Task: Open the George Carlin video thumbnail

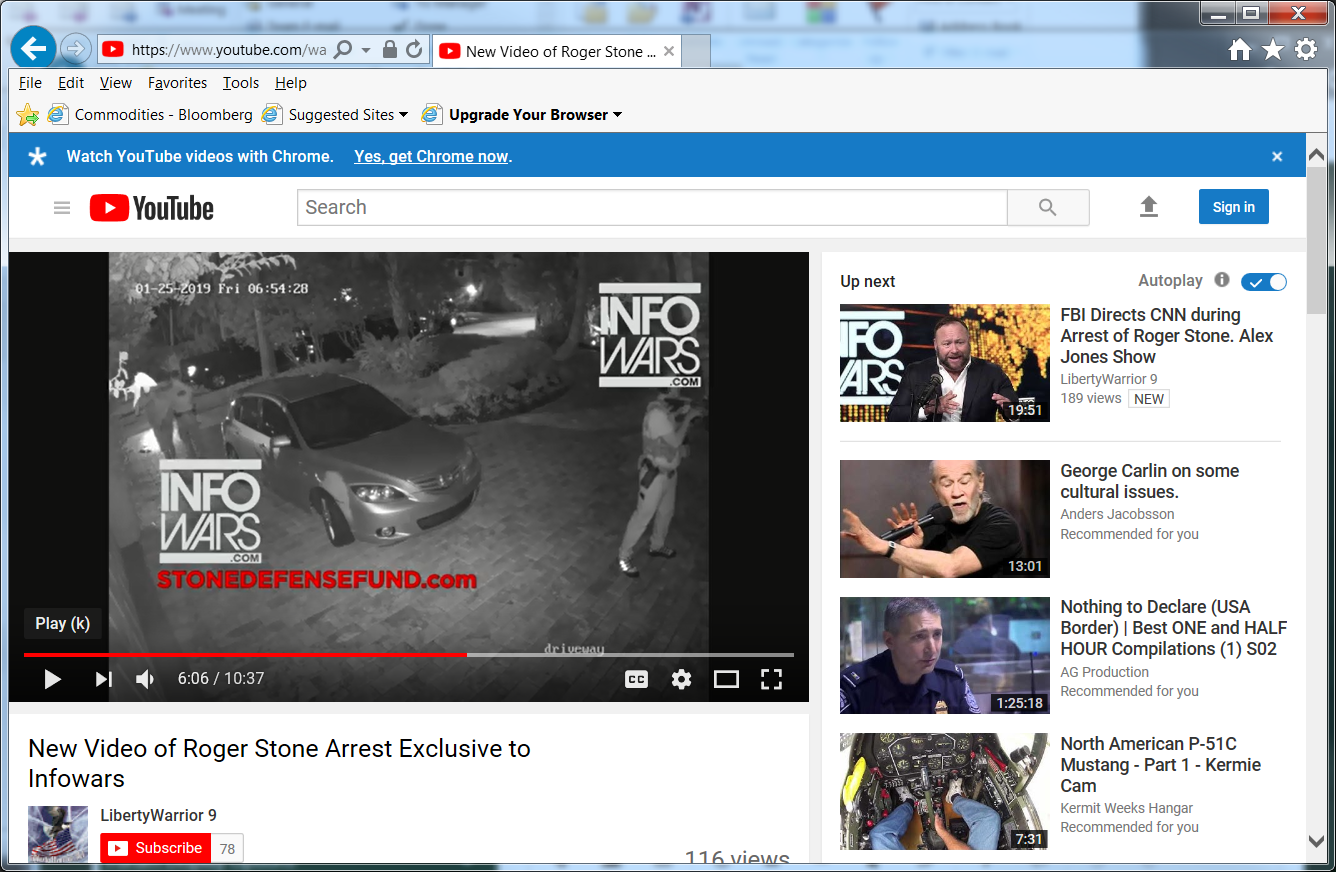Action: [944, 518]
